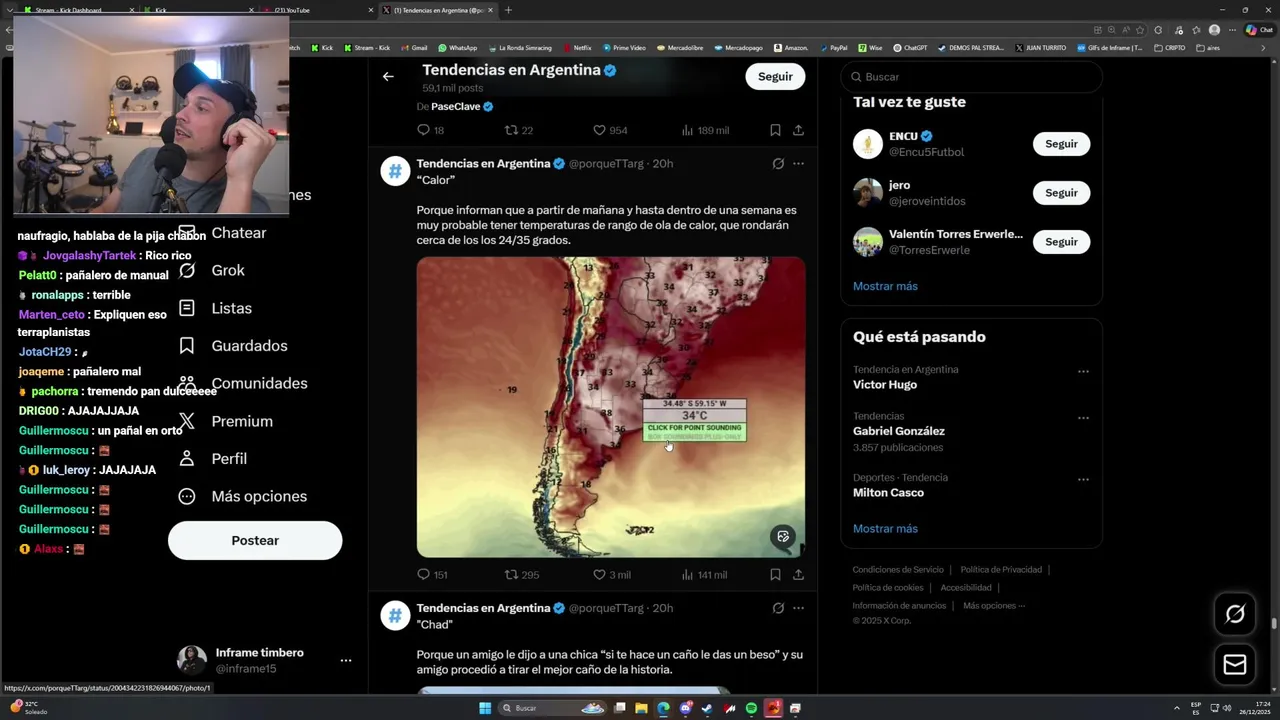
Task: Open the floating Grok button
Action: point(1235,614)
